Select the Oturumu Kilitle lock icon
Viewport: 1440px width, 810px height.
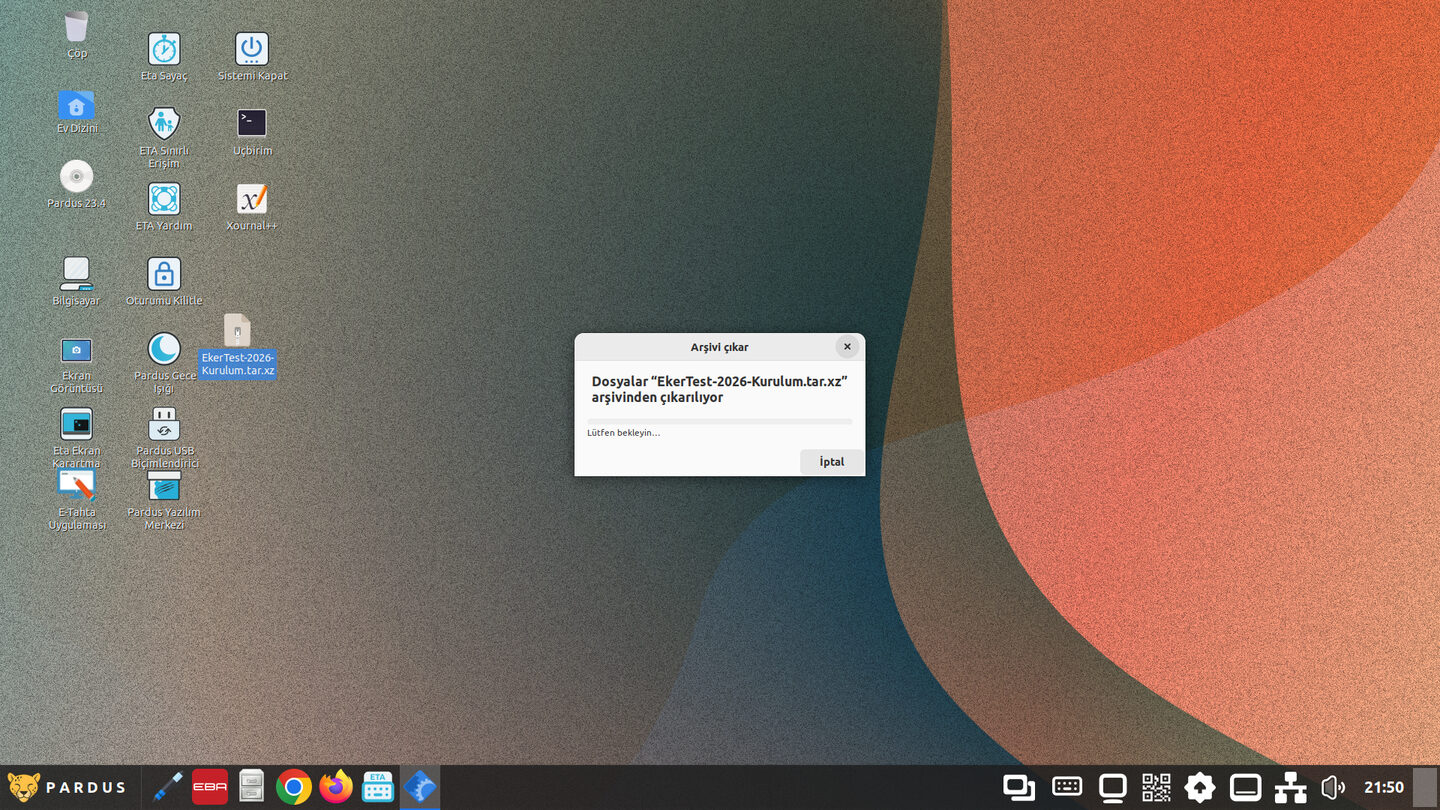pos(164,273)
